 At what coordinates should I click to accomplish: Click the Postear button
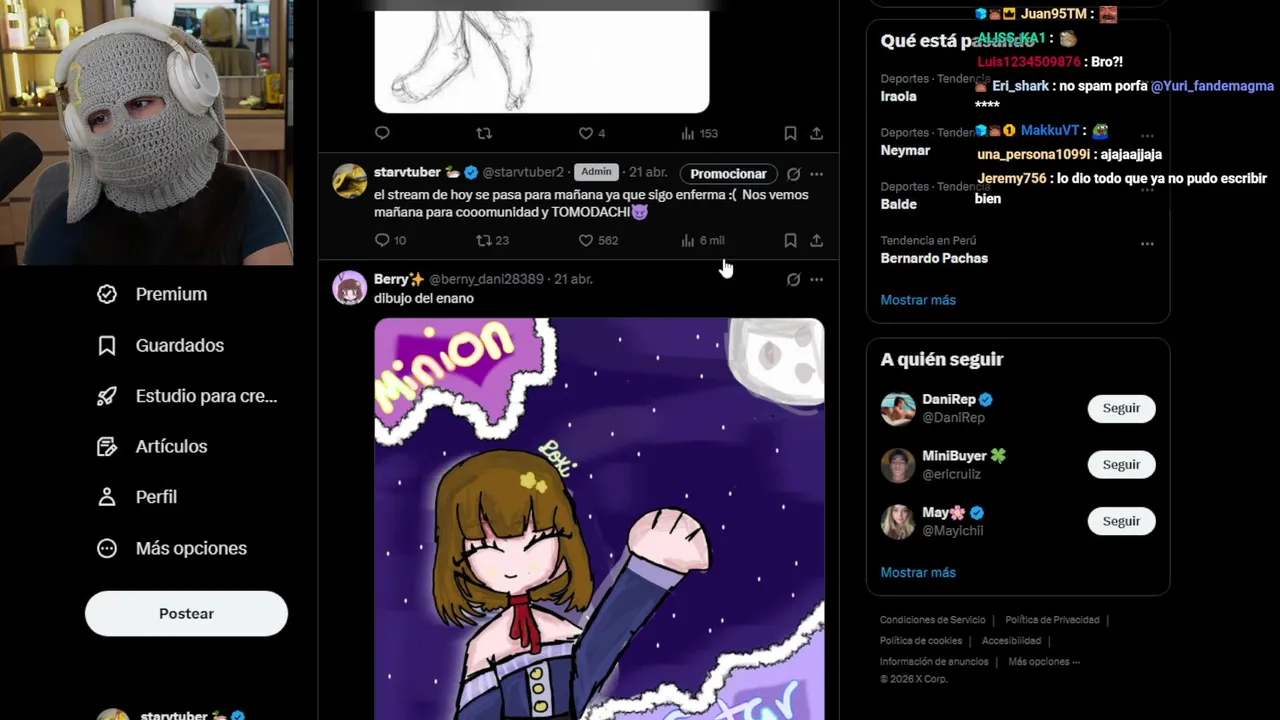186,614
